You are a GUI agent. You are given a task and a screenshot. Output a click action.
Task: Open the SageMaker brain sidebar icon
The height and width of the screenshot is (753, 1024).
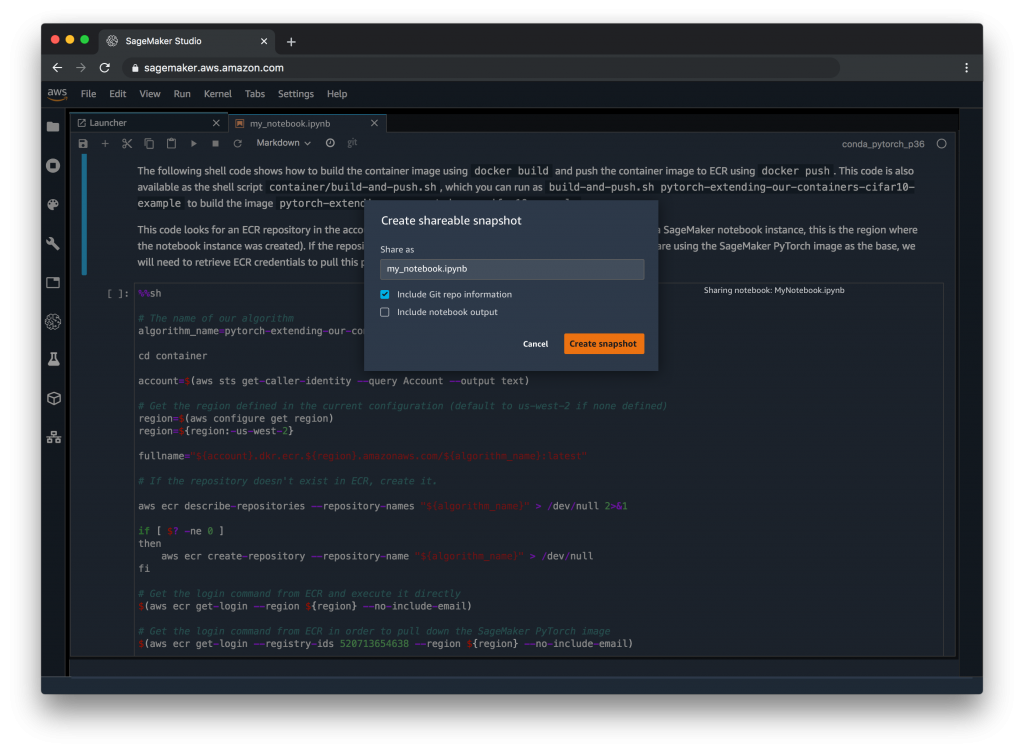tap(54, 321)
